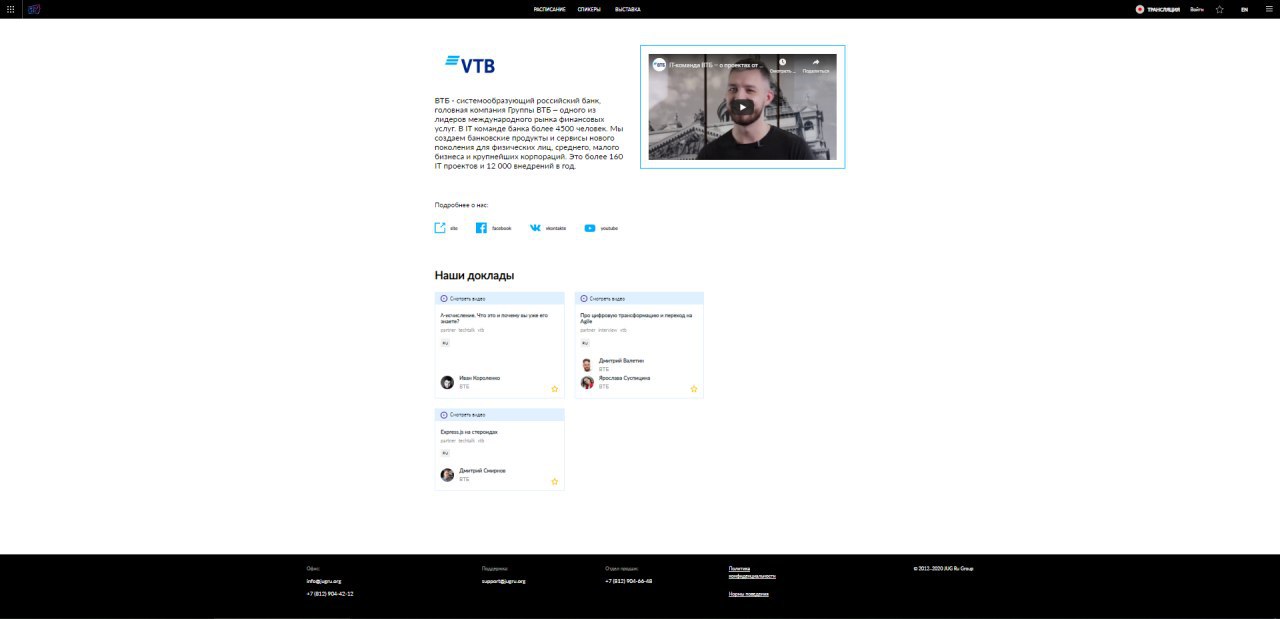Click office phone +7 (812) 904-42-12

click(x=330, y=594)
